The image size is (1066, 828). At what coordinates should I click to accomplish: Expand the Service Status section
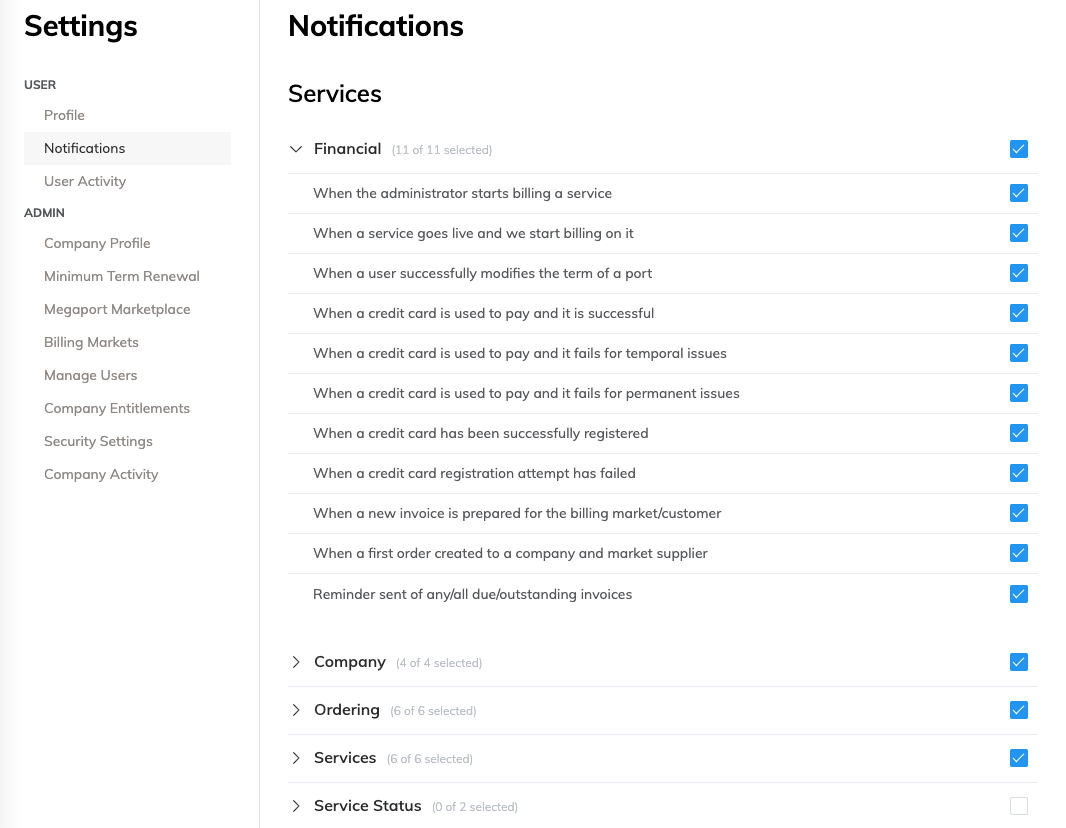296,806
